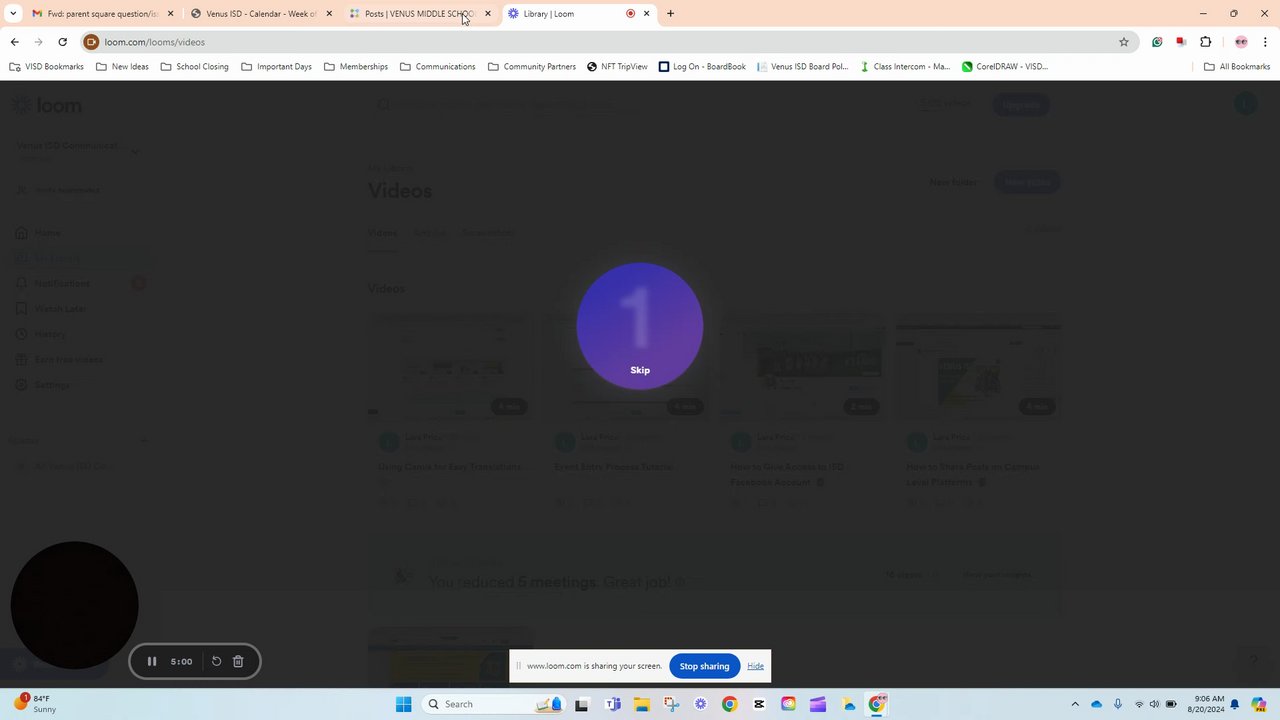
Task: Open Chrome's three-dot menu
Action: click(x=1265, y=42)
